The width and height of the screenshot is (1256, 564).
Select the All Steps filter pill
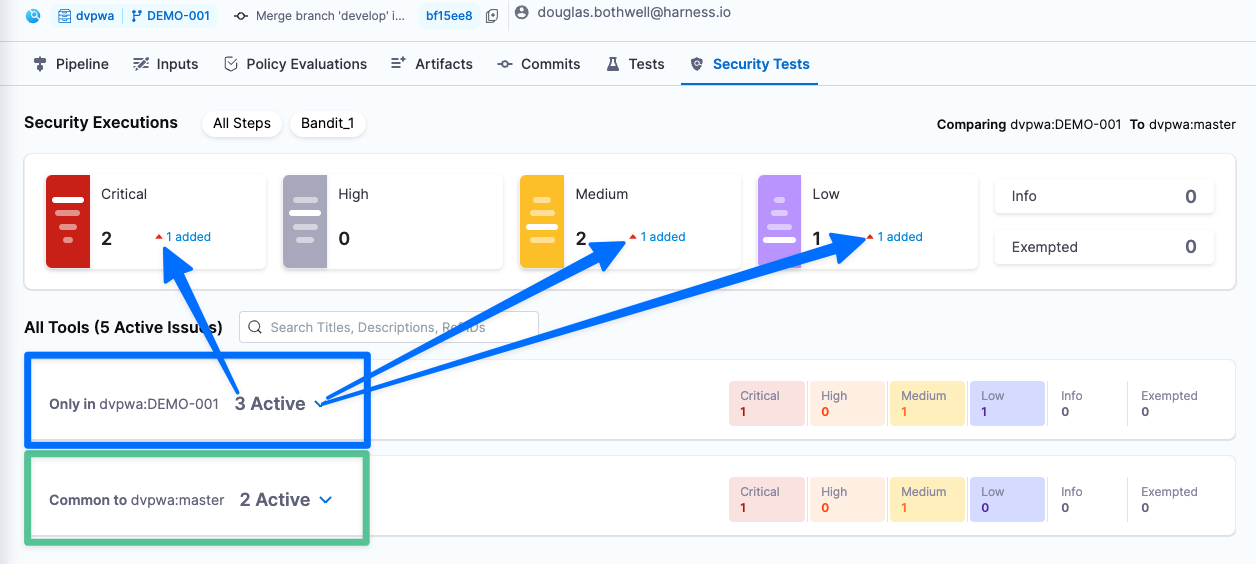pyautogui.click(x=242, y=123)
